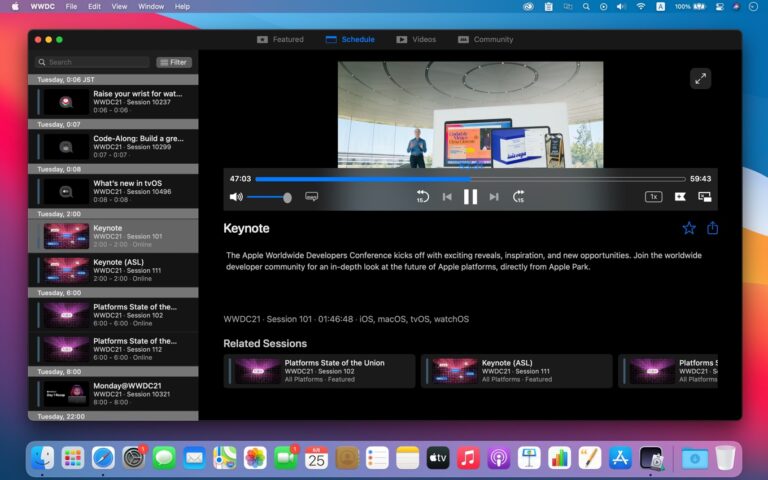Open Messages from the Dock

164,458
